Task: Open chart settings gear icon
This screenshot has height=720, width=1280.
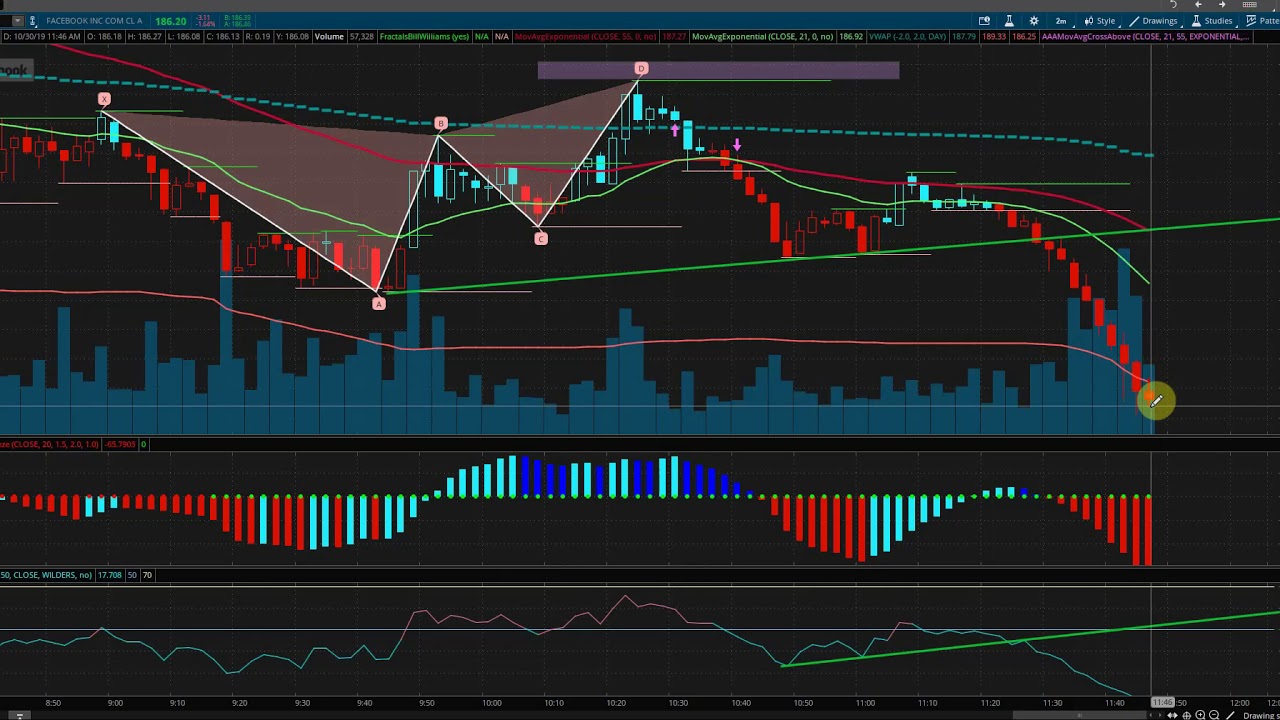Action: [x=1034, y=21]
